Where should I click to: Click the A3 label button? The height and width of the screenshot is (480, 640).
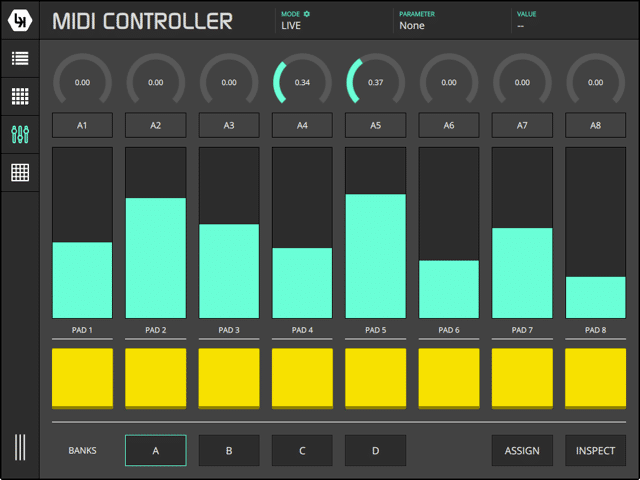[x=229, y=125]
